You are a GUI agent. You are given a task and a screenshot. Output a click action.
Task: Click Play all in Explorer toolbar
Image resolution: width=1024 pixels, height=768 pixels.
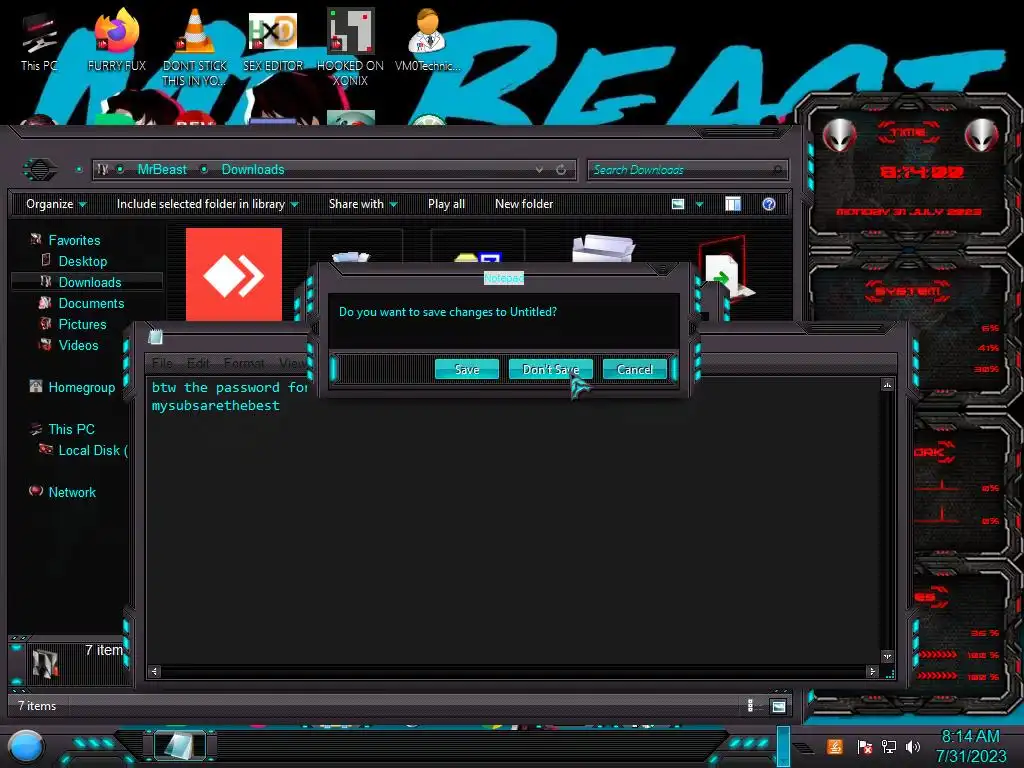446,204
